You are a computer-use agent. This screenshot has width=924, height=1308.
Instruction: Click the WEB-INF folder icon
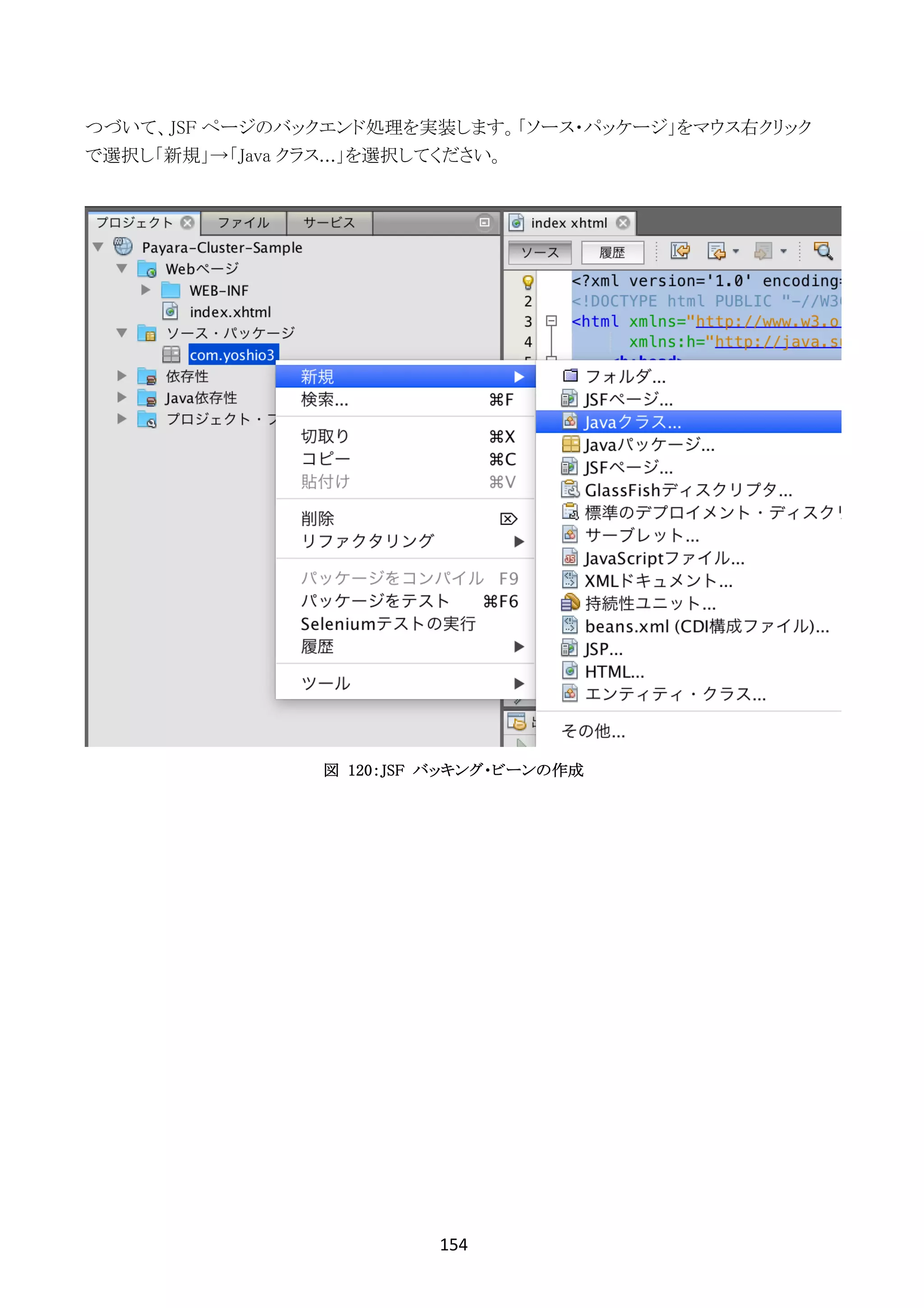coord(171,290)
